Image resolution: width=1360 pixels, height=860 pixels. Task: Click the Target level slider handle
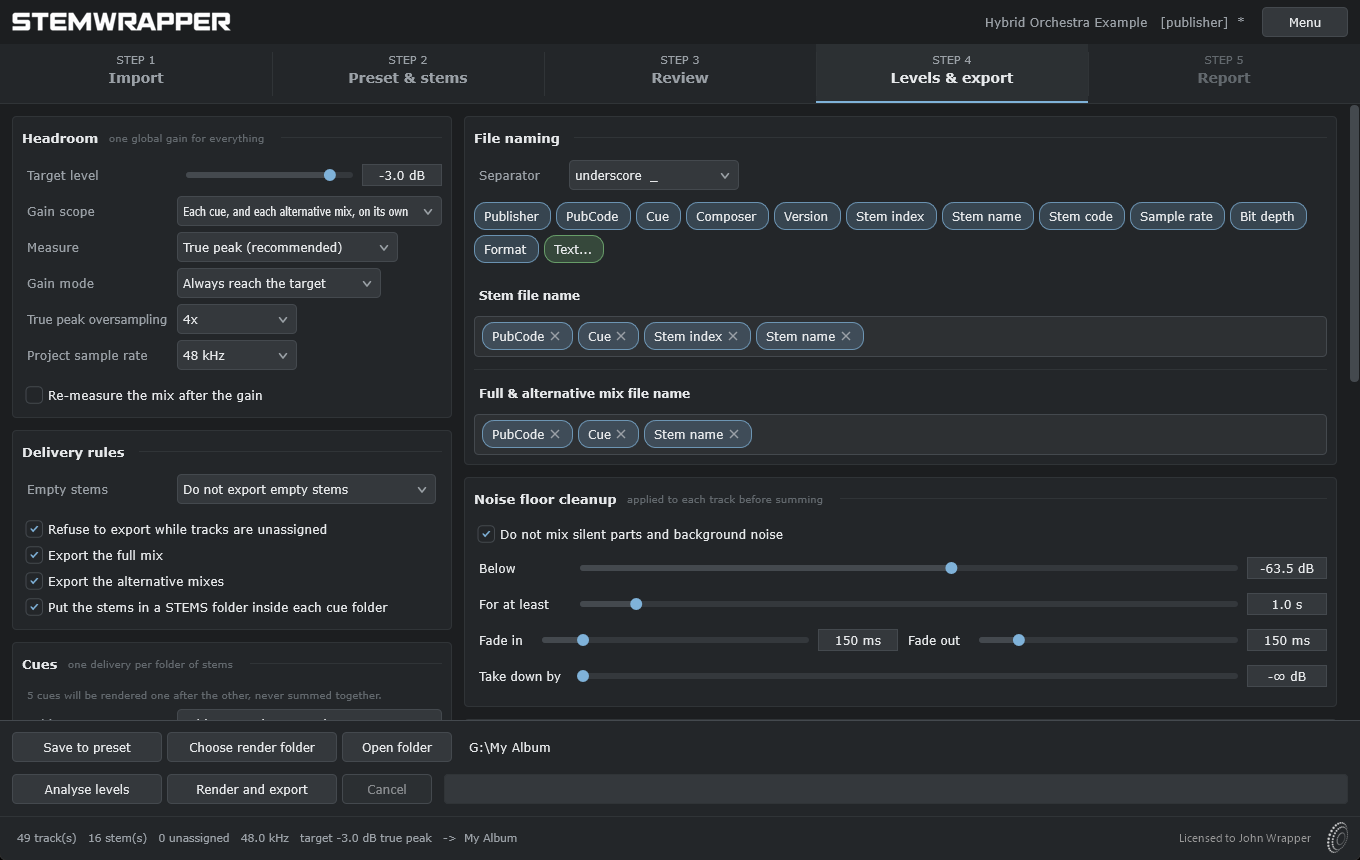point(330,175)
